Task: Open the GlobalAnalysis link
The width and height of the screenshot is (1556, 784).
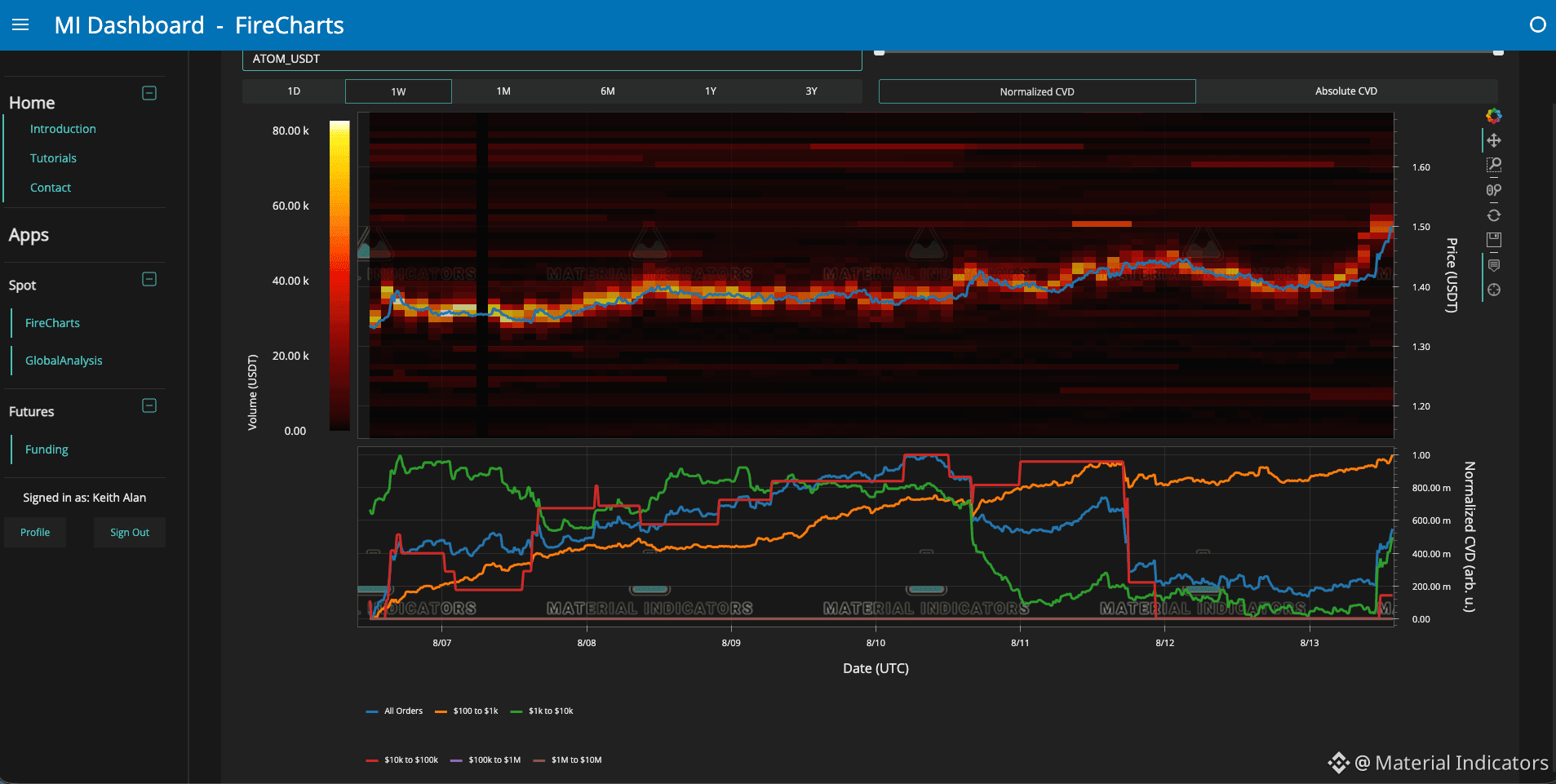Action: tap(64, 361)
